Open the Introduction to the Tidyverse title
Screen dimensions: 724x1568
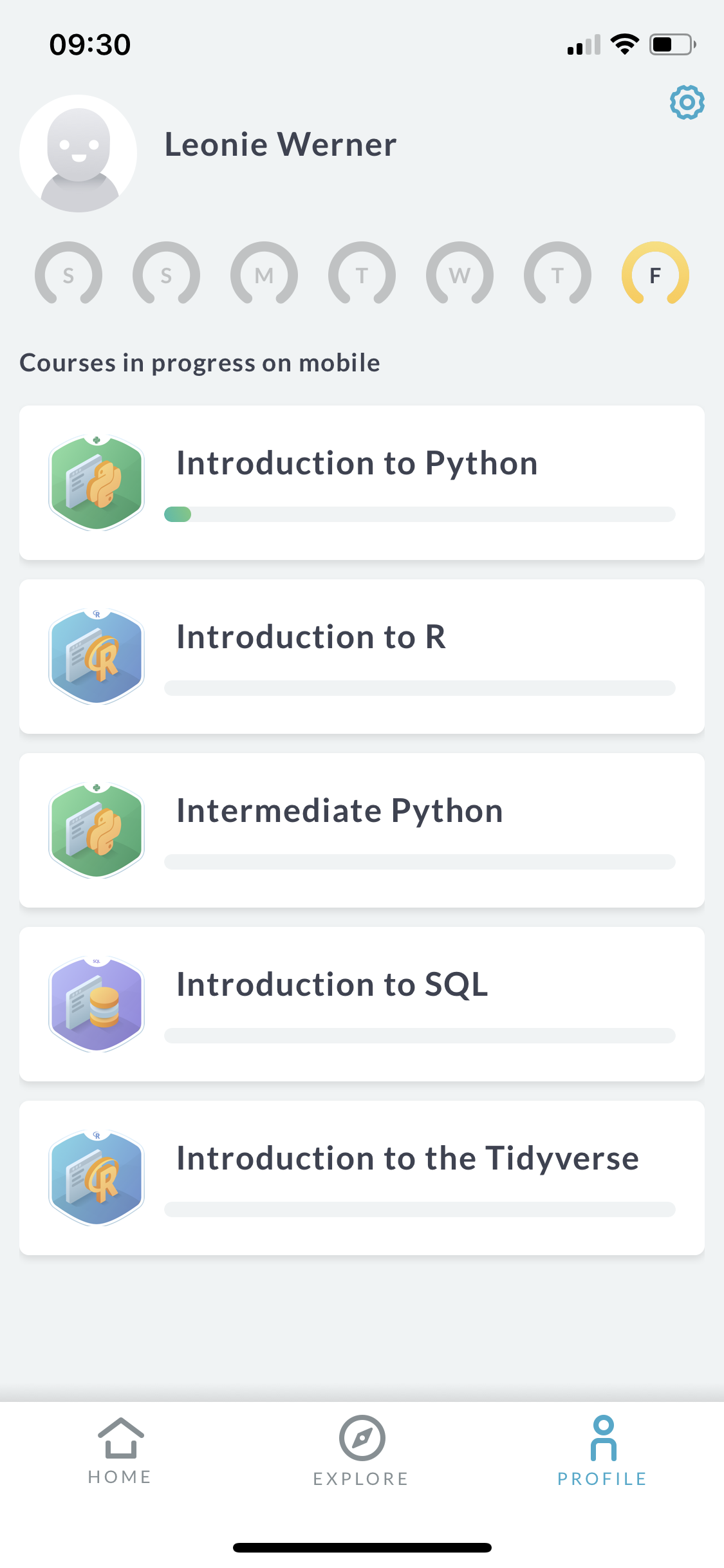pos(407,1159)
